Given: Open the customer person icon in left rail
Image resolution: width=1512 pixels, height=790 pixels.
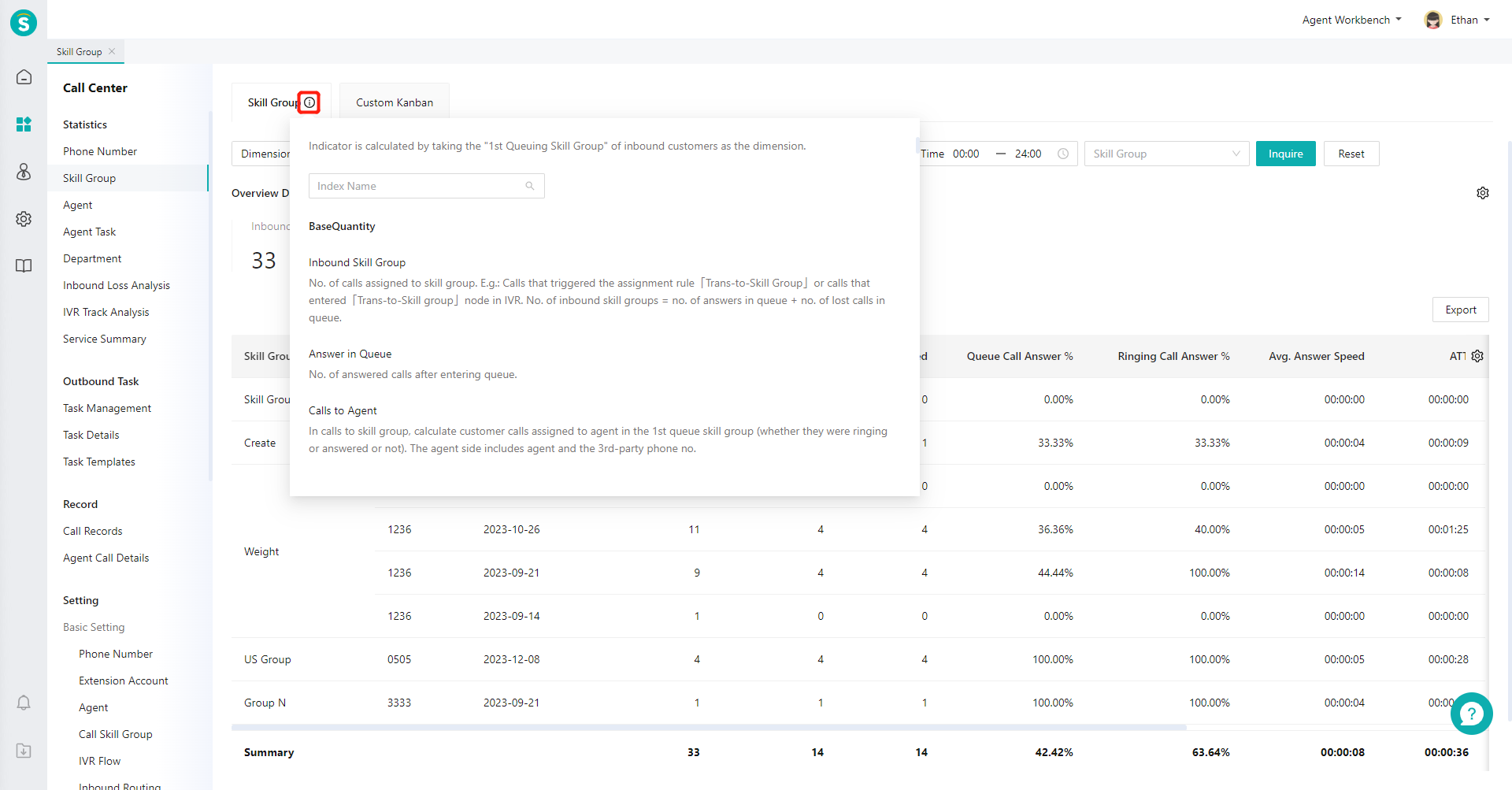Looking at the screenshot, I should (x=24, y=172).
